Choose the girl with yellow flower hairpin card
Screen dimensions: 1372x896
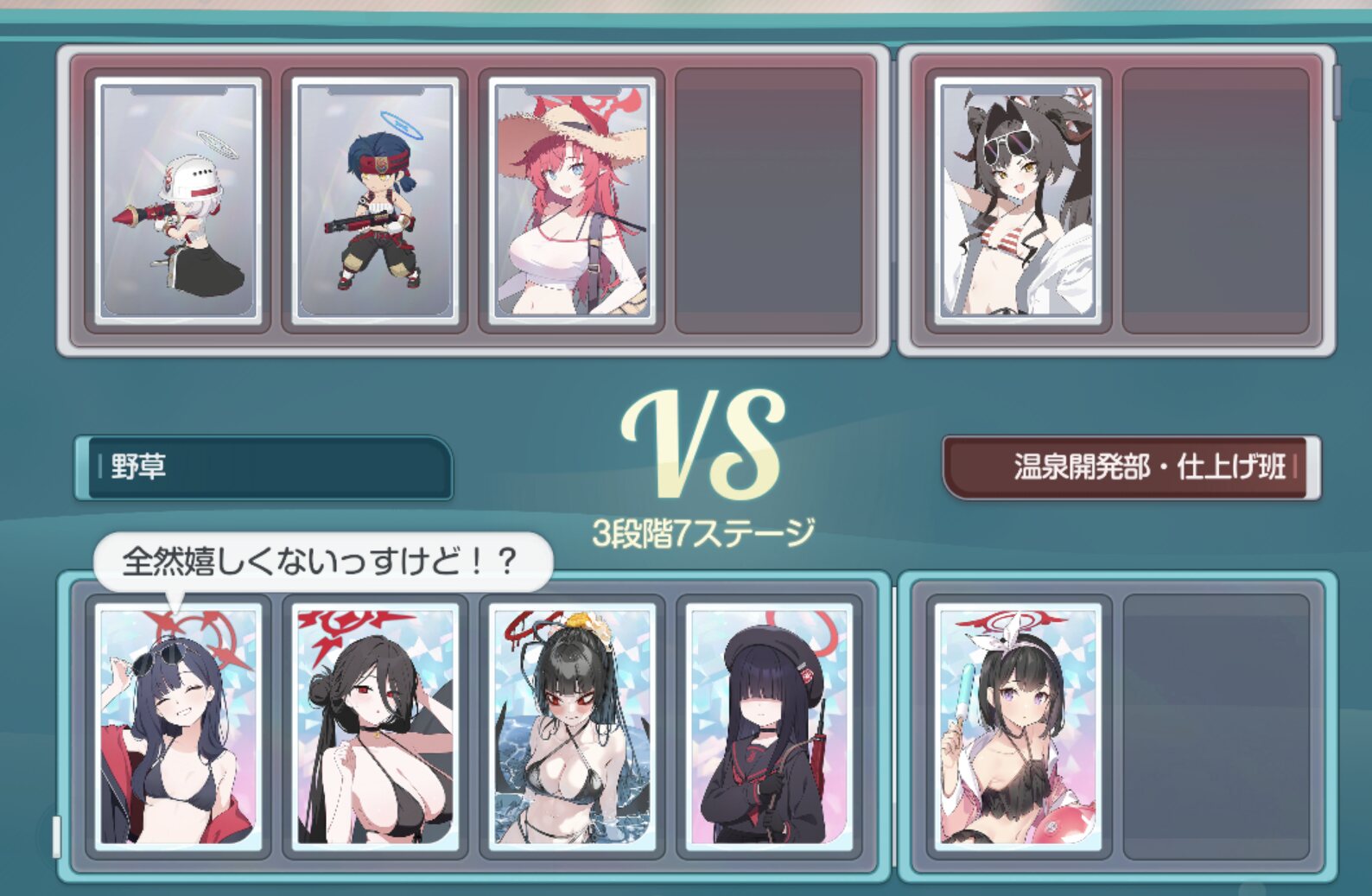[x=572, y=727]
